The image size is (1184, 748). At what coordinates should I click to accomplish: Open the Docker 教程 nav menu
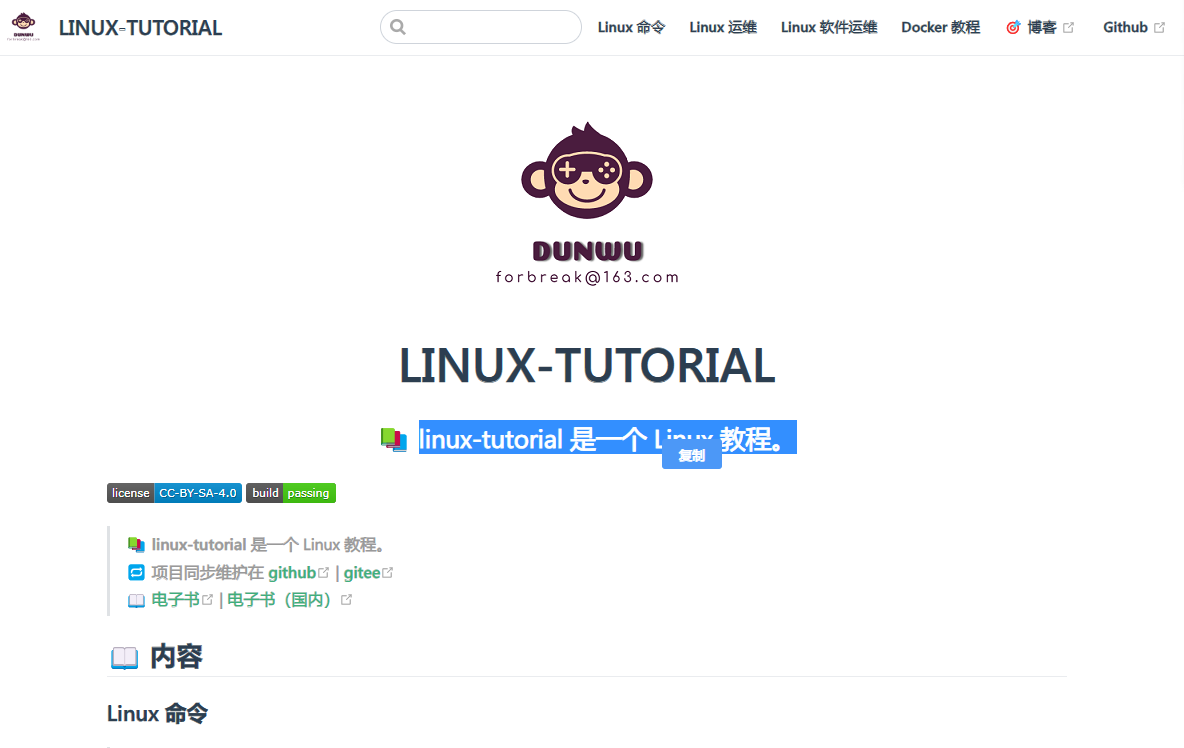pos(941,27)
